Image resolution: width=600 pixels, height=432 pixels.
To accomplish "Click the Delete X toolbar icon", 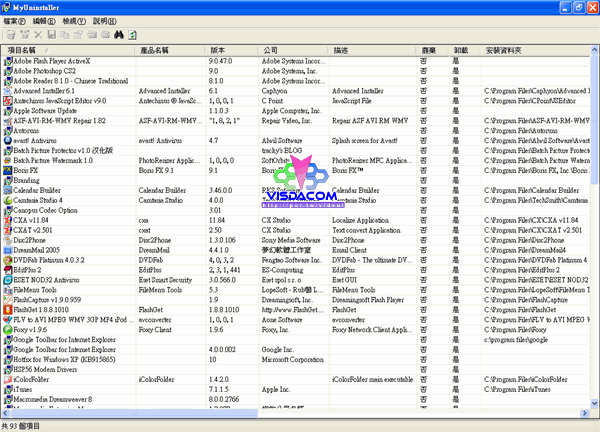I will point(38,35).
